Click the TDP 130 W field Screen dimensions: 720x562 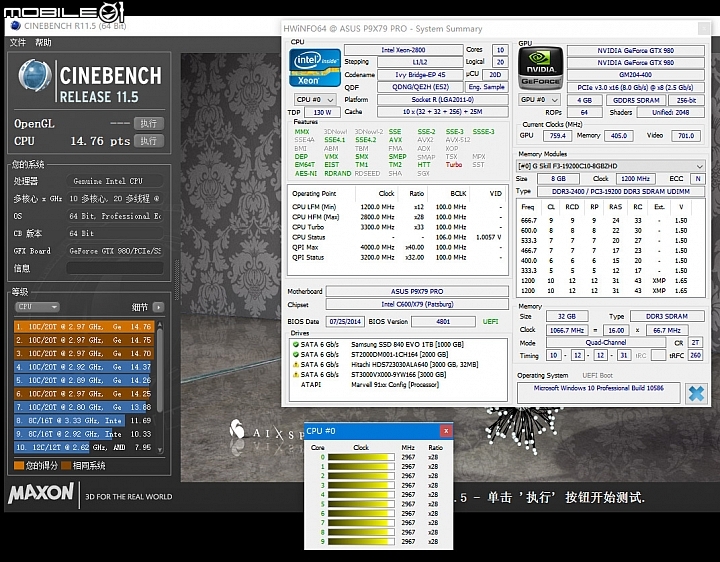click(322, 112)
